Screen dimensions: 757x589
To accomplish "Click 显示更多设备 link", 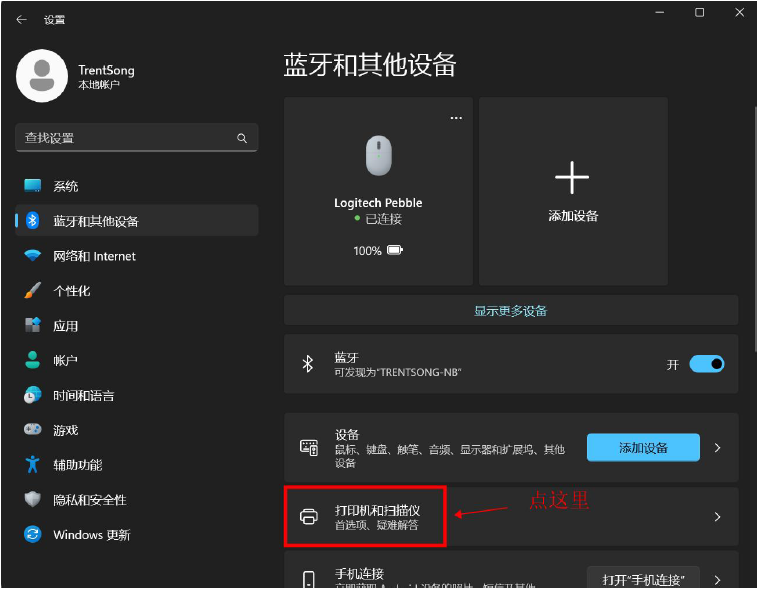I will point(510,311).
